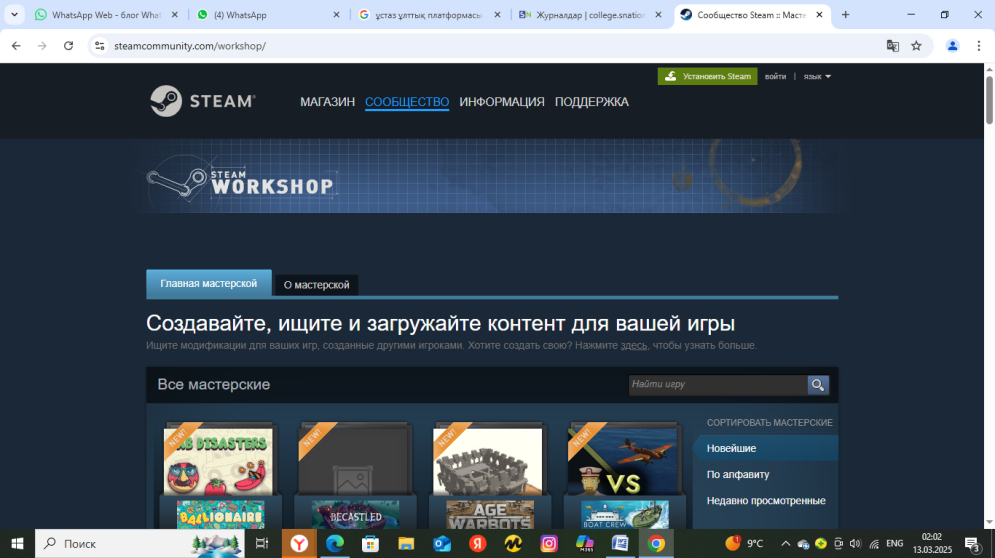Open Word from the taskbar
Screen dimensions: 995x558
(620, 543)
